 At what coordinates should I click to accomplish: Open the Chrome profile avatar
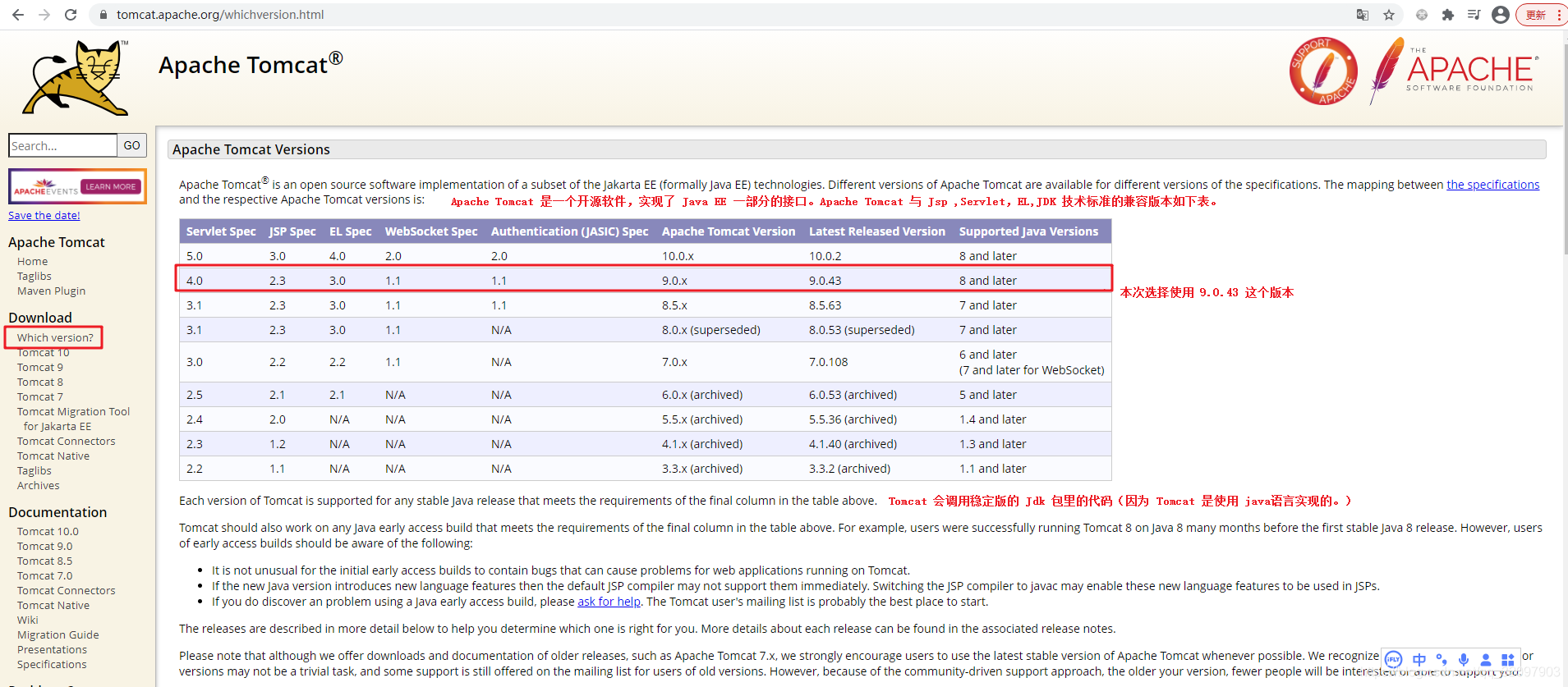[1501, 15]
